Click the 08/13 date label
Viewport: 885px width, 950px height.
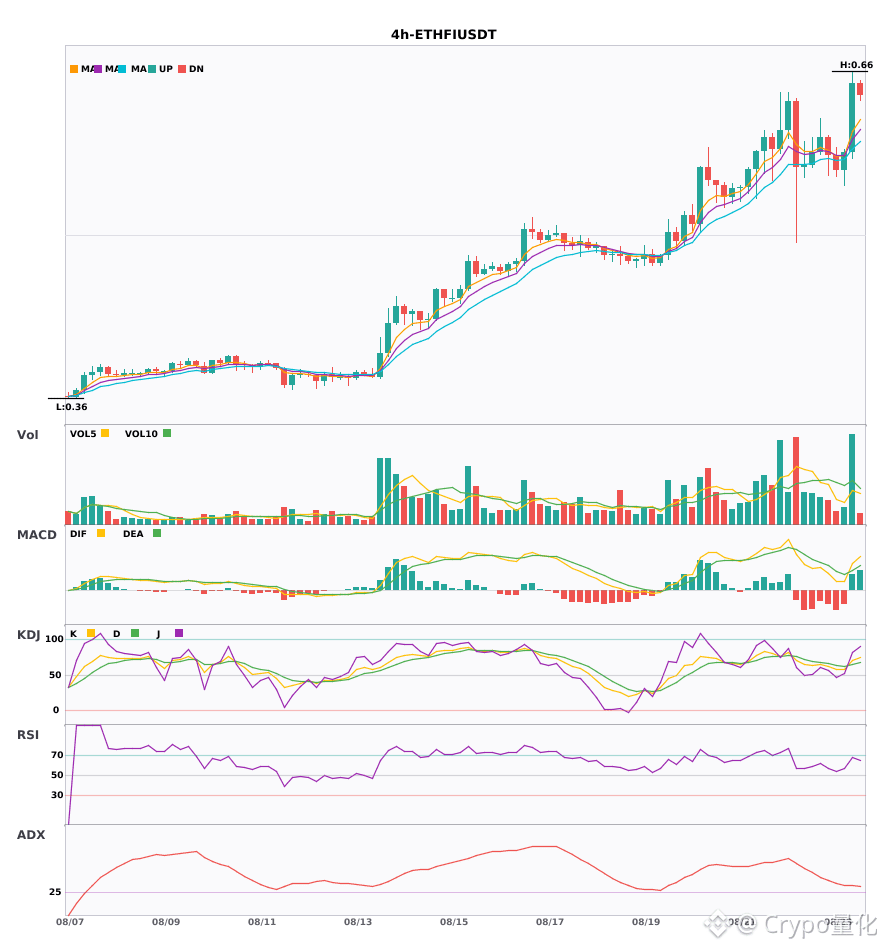[358, 922]
